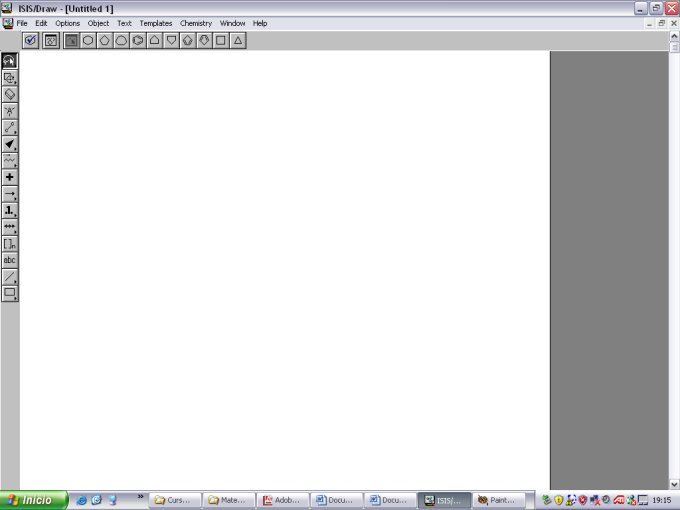
Task: Click the toolbar icon right of the checkmark
Action: (51, 41)
